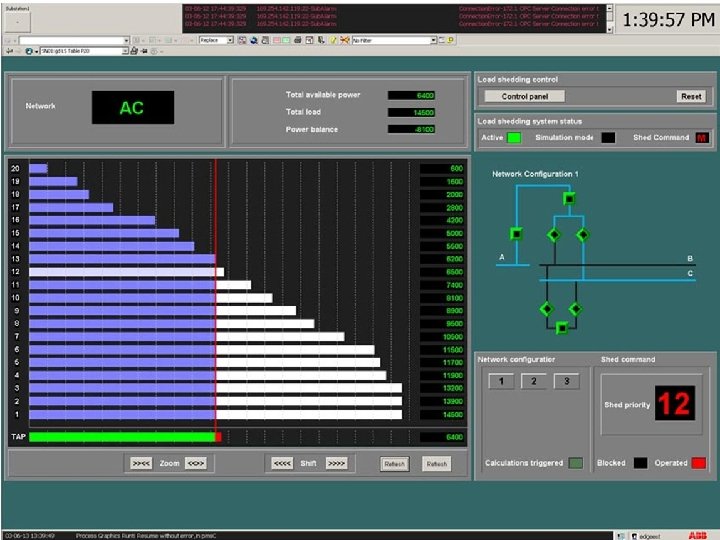Viewport: 720px width, 540px height.
Task: Click the Reset button
Action: [x=691, y=96]
